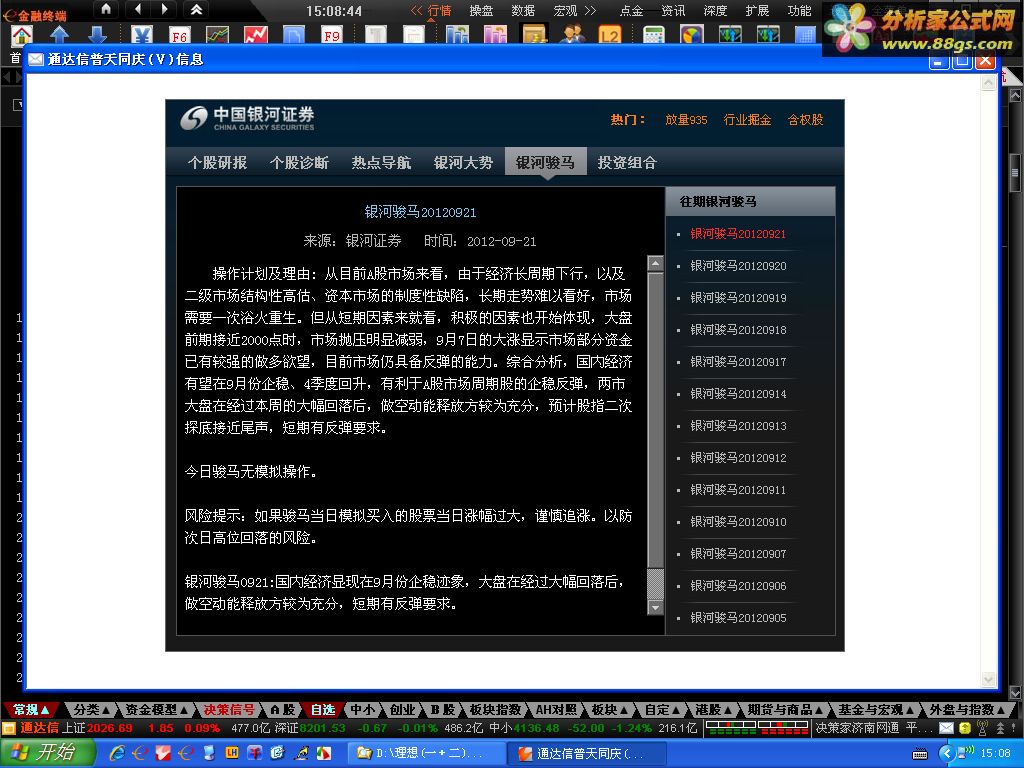Open 银河骏马20120914 past issue
1024x768 pixels.
(738, 394)
